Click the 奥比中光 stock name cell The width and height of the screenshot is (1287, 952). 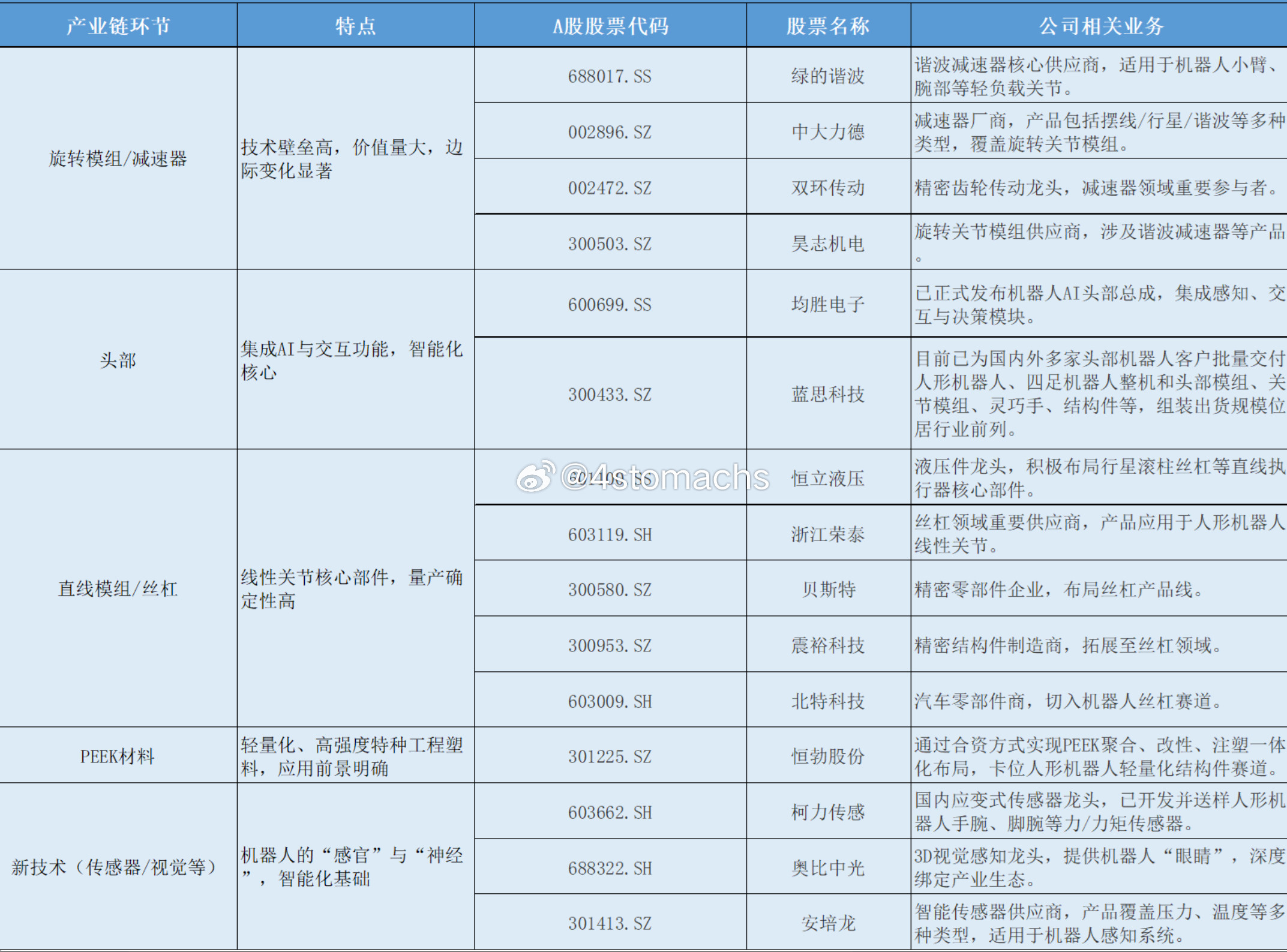(x=828, y=868)
